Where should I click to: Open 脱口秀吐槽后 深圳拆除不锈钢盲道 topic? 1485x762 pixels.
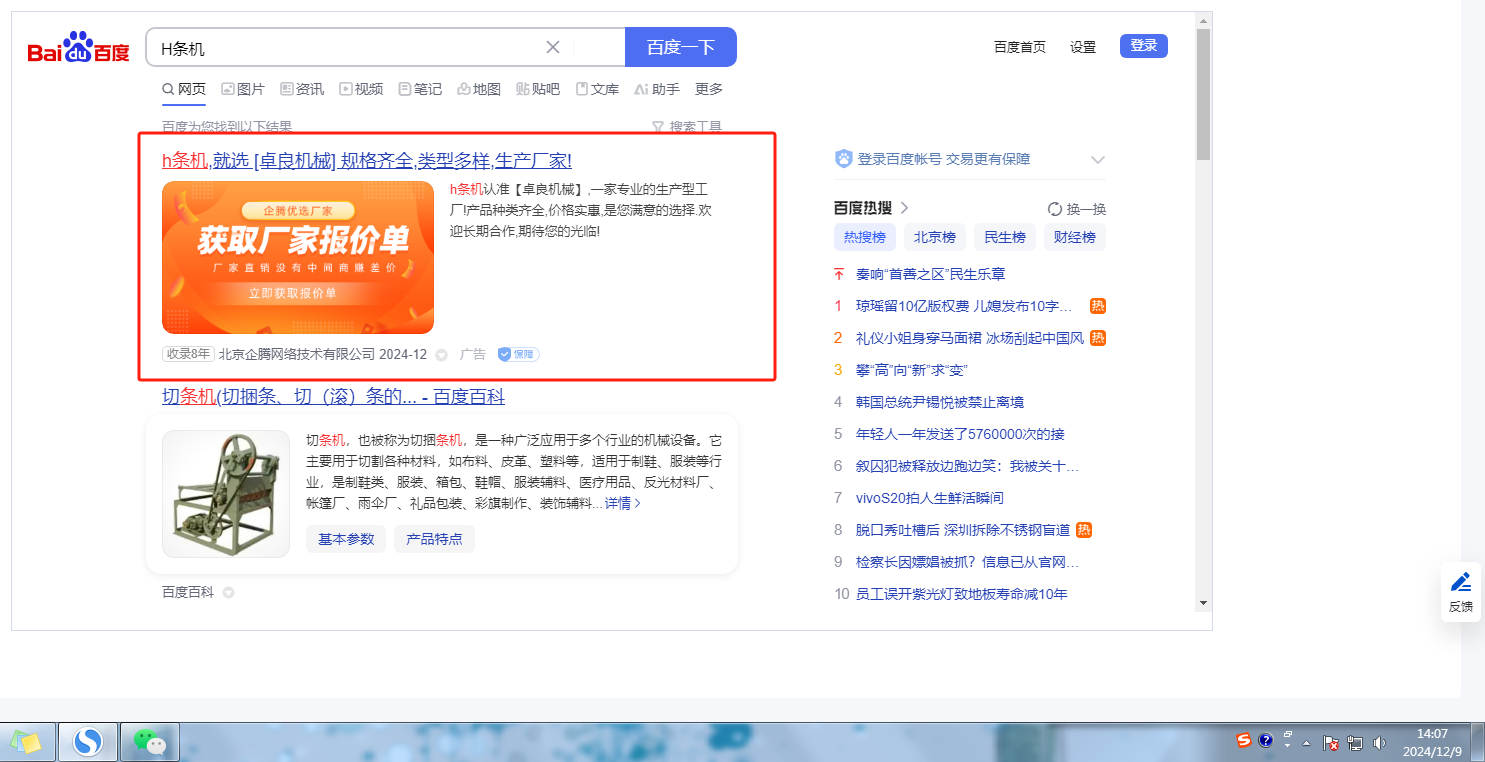(x=963, y=530)
